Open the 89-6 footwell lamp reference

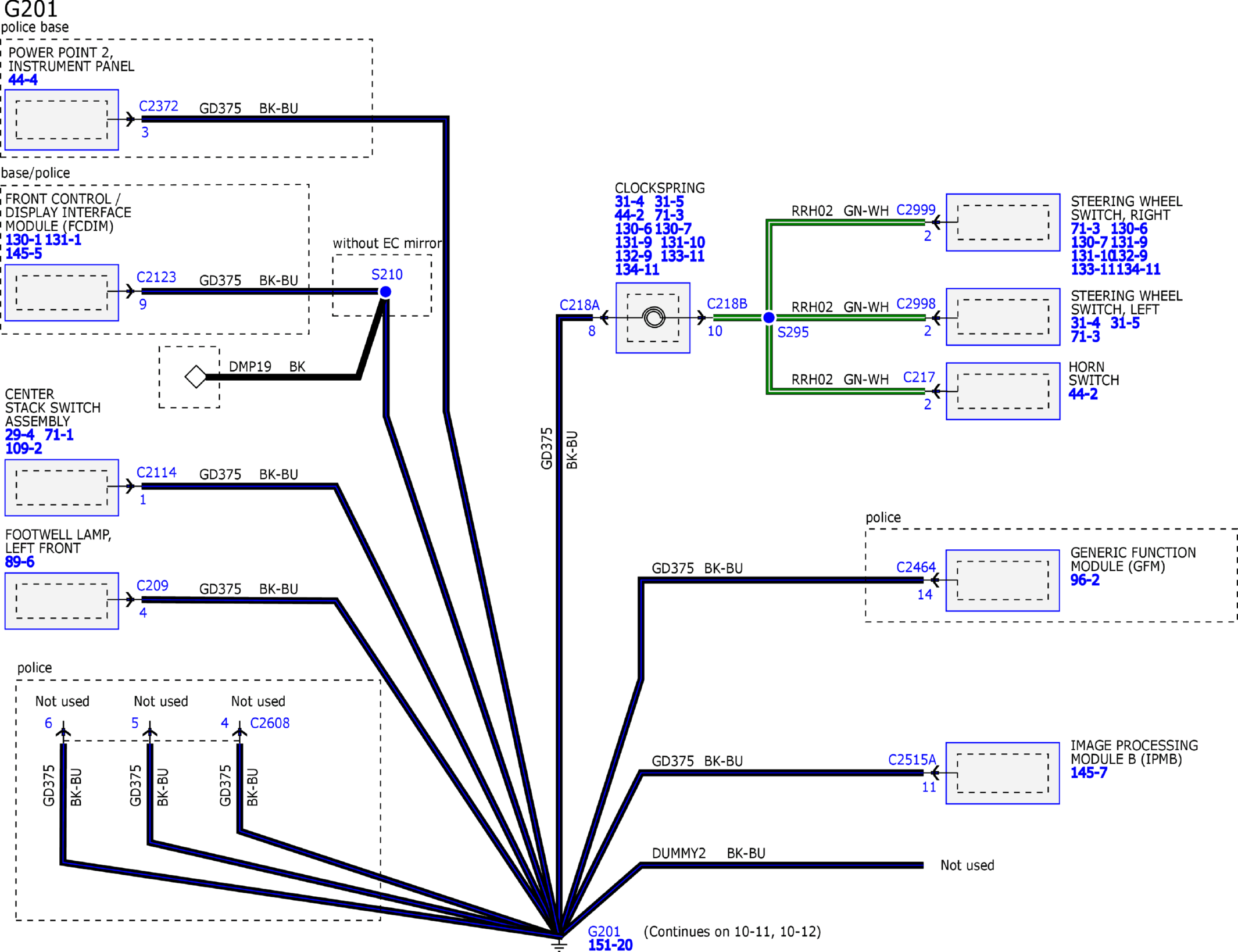point(20,562)
